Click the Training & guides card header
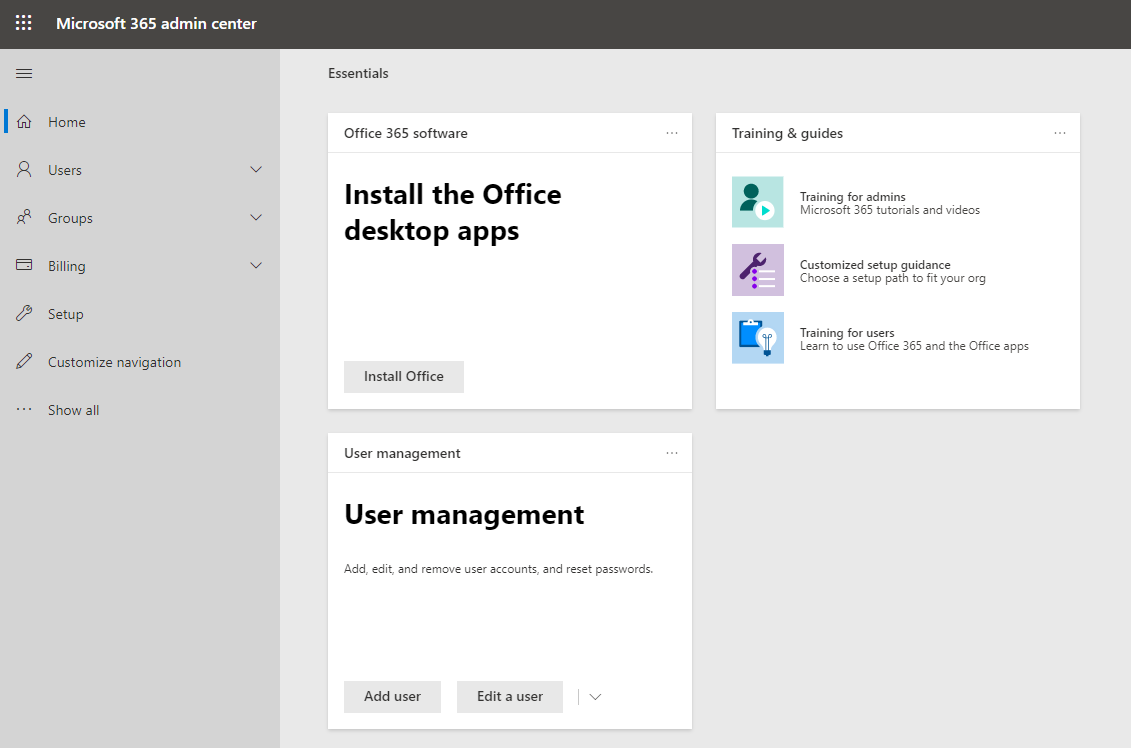 tap(787, 133)
